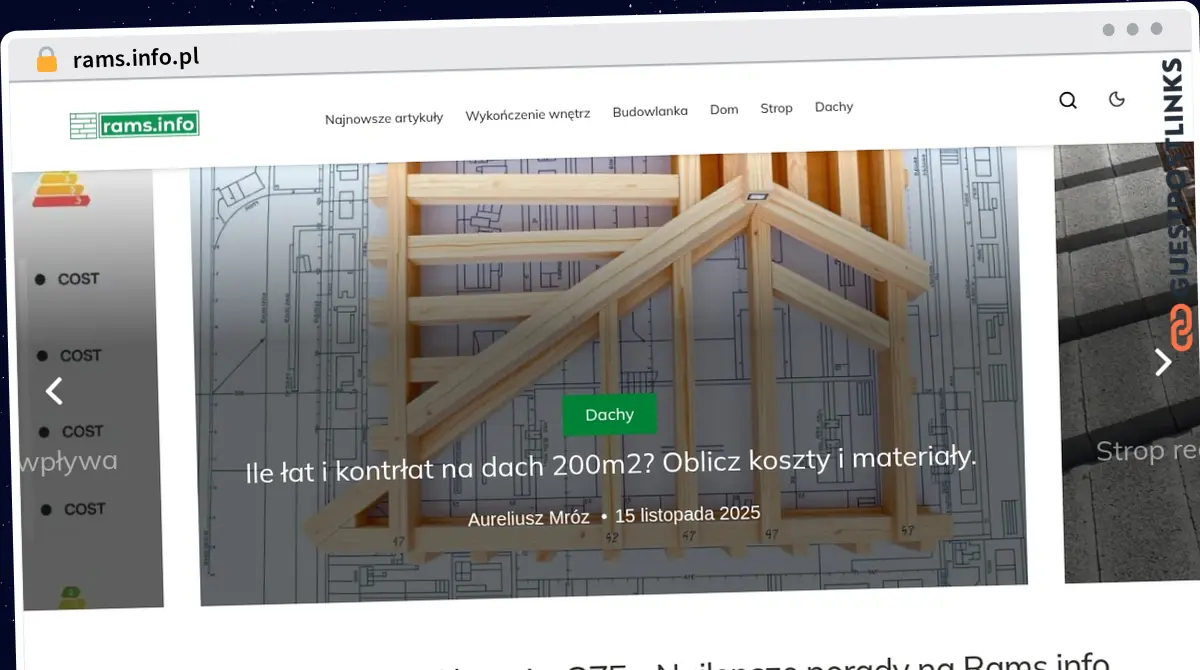The height and width of the screenshot is (670, 1200).
Task: Show previous slide with left arrow
Action: click(x=54, y=391)
